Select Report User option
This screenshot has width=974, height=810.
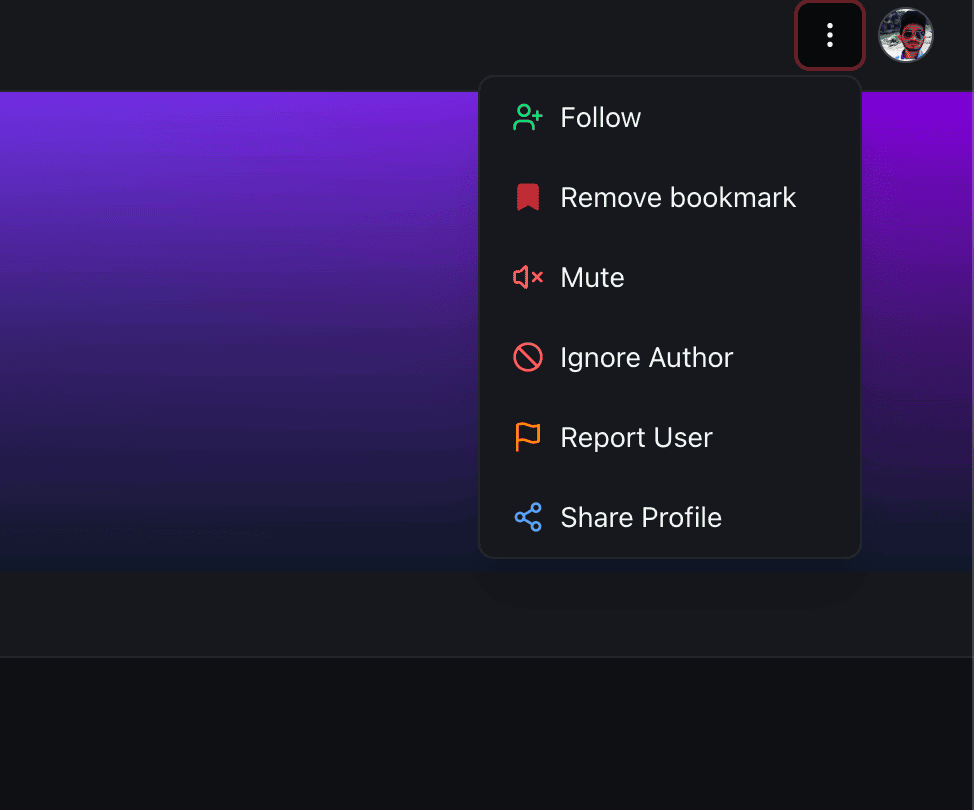tap(670, 437)
